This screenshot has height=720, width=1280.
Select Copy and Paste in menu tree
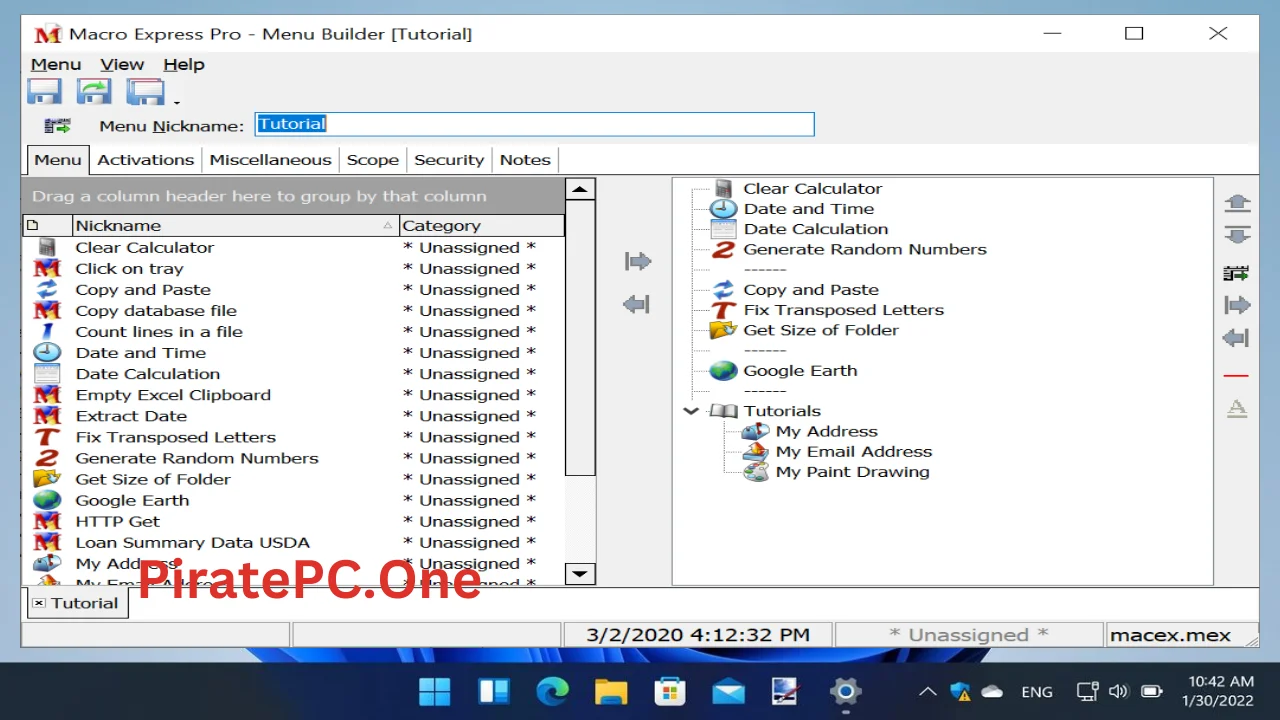810,290
